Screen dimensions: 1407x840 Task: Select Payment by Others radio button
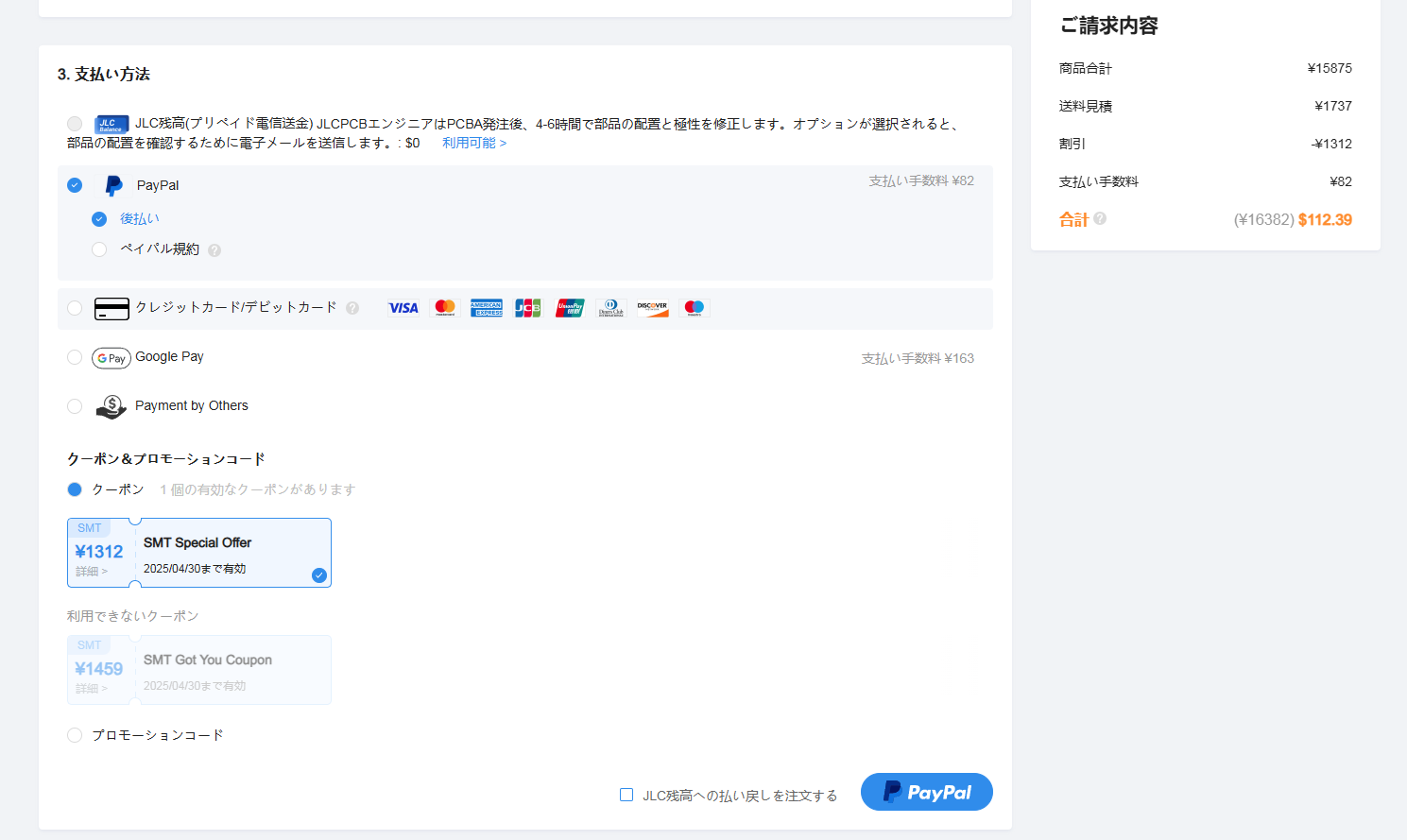coord(75,406)
